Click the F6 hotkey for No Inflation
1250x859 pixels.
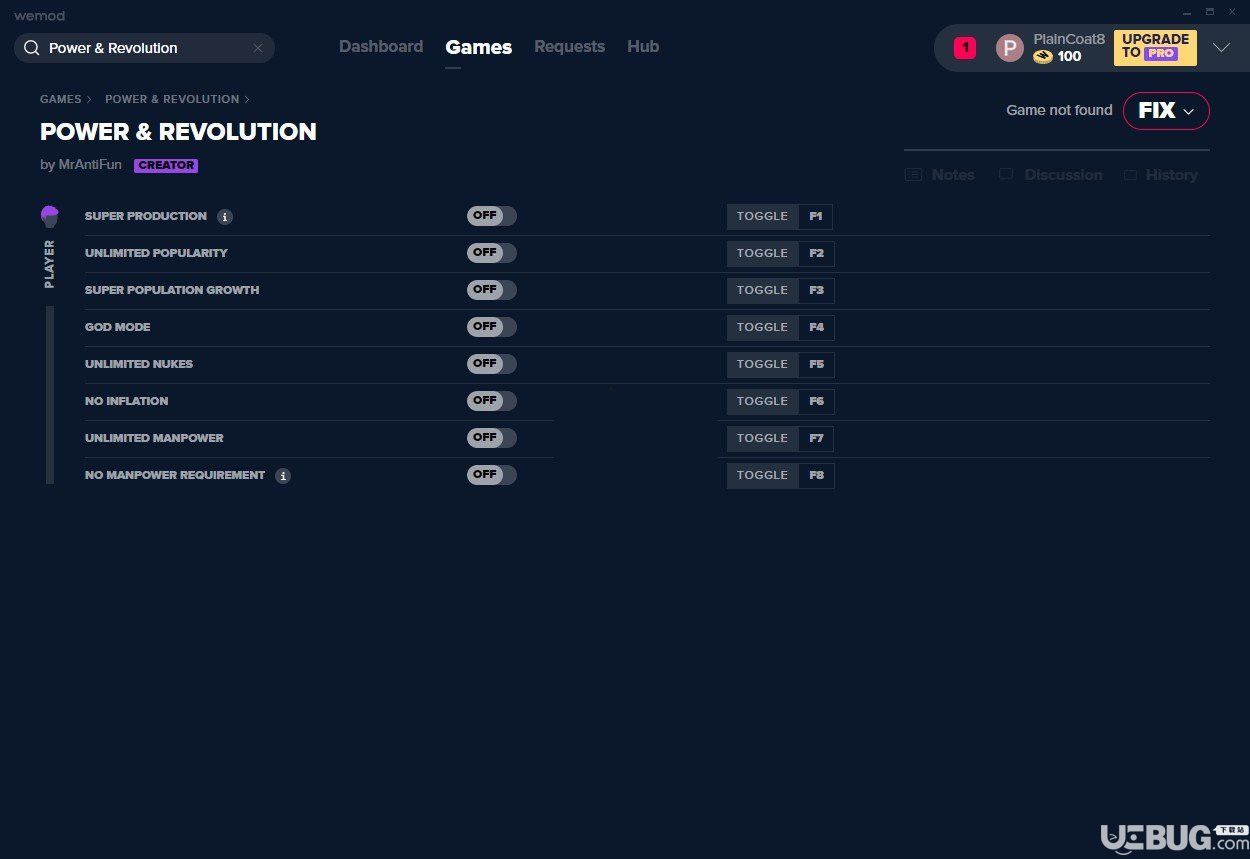pos(816,401)
